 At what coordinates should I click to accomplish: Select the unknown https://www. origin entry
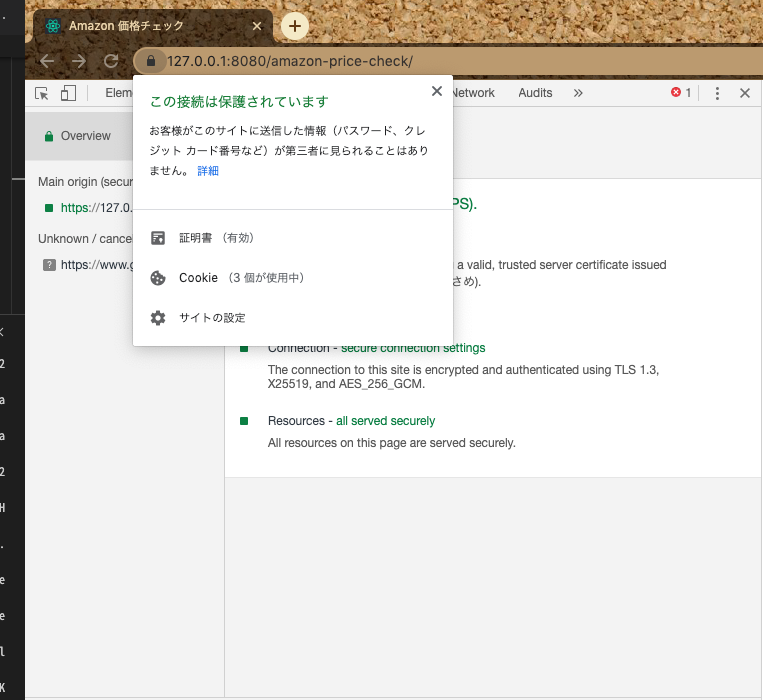tap(96, 265)
